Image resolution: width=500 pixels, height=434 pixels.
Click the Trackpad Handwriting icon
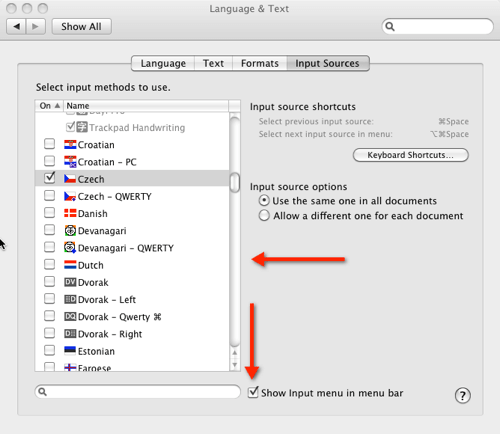[x=82, y=127]
